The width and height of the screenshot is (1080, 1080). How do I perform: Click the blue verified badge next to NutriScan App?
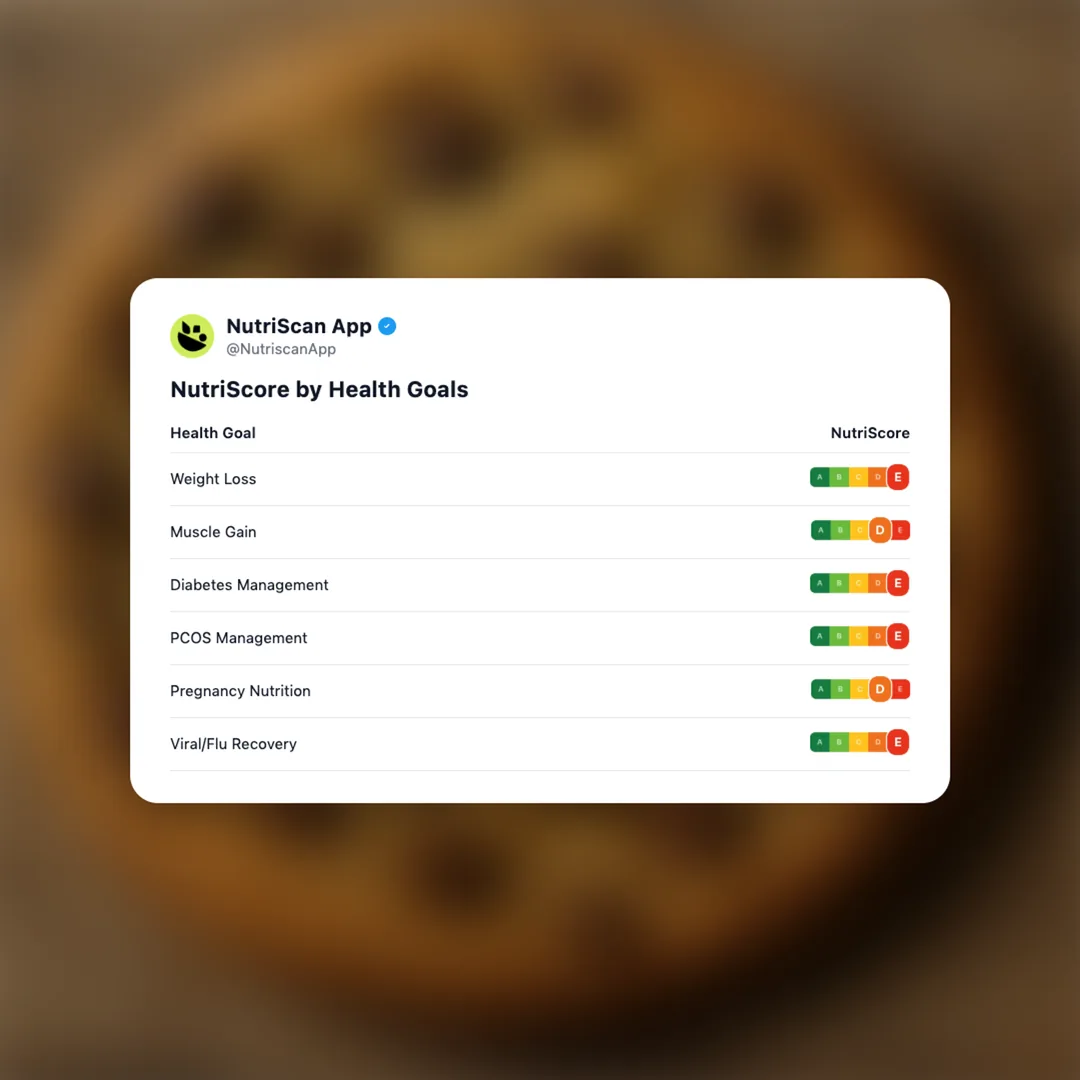[387, 326]
